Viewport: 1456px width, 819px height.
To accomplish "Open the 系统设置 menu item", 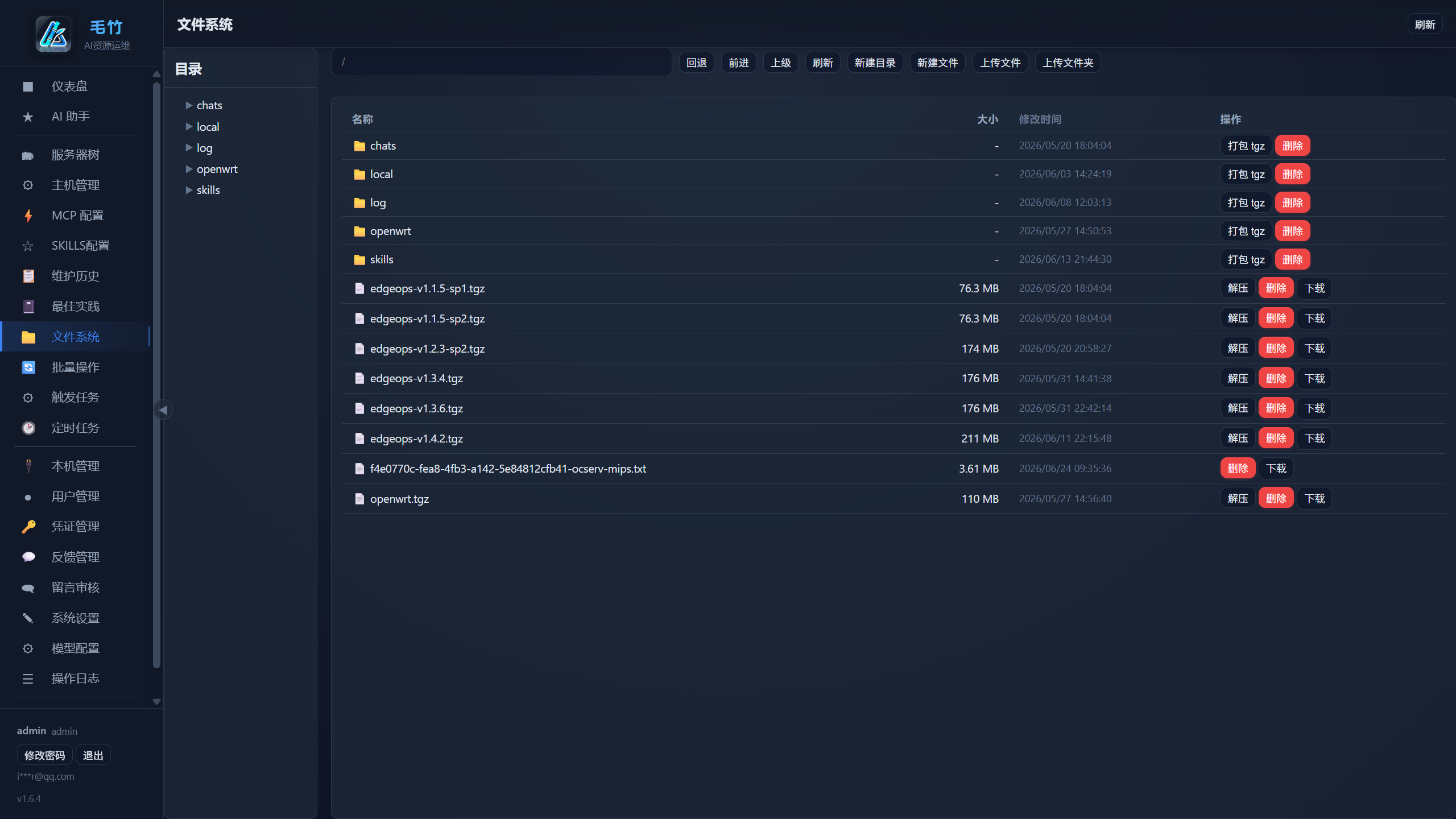I will click(75, 618).
